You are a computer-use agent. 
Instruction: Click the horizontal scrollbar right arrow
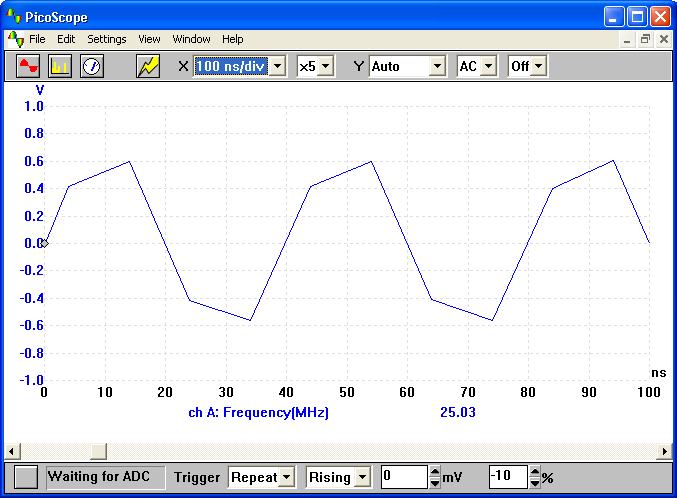(x=664, y=452)
